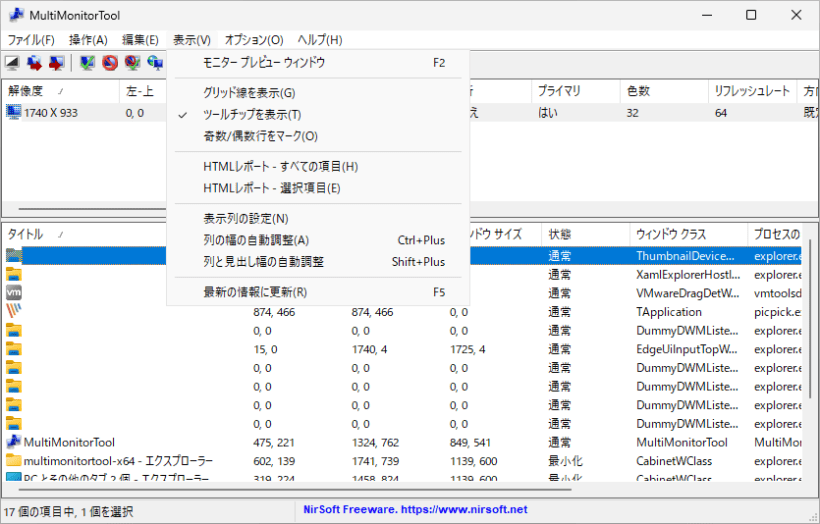The height and width of the screenshot is (524, 820).
Task: Select multimonitortool-x64 - エクスプローラー row title
Action: [x=118, y=461]
